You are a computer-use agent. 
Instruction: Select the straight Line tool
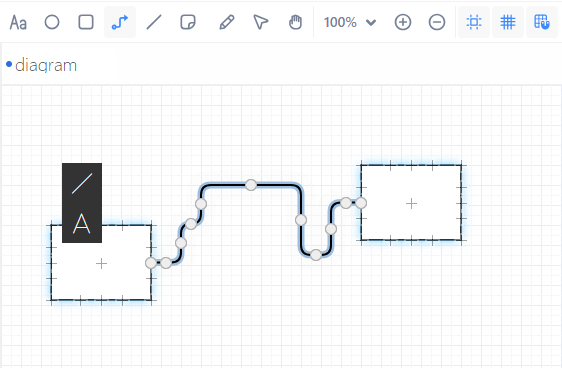coord(154,22)
